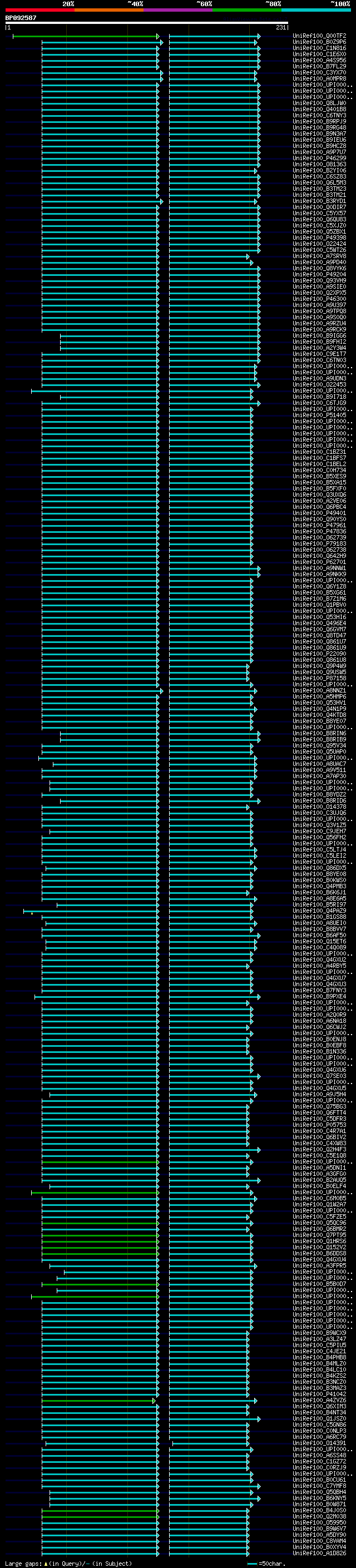356x1568 pixels.
Task: Select subject label UniRef100_A9U397
Action: point(319,305)
